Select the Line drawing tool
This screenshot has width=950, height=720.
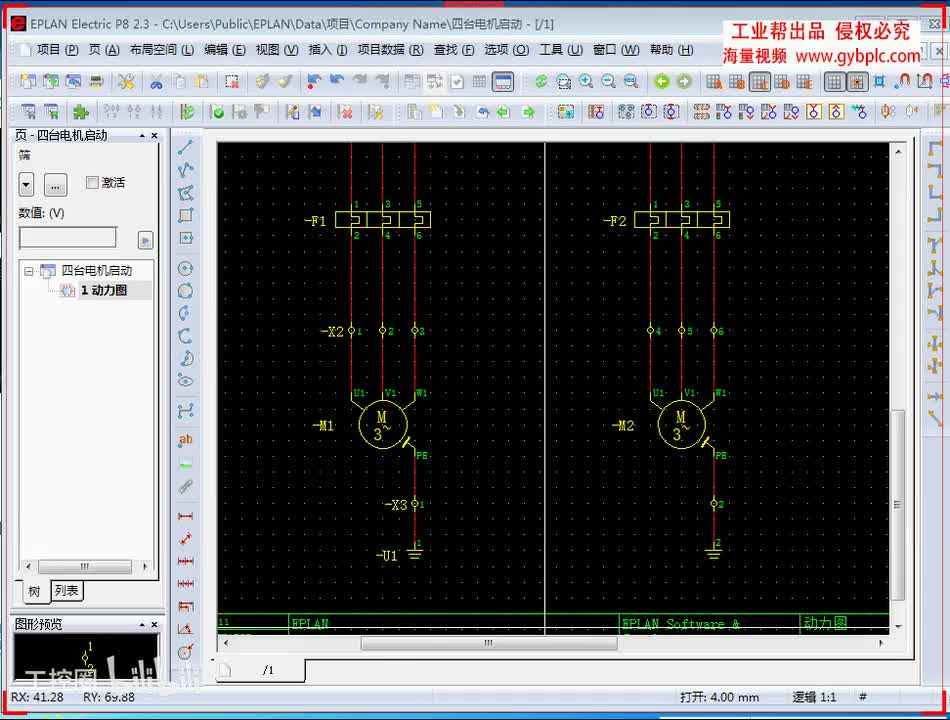pyautogui.click(x=185, y=147)
